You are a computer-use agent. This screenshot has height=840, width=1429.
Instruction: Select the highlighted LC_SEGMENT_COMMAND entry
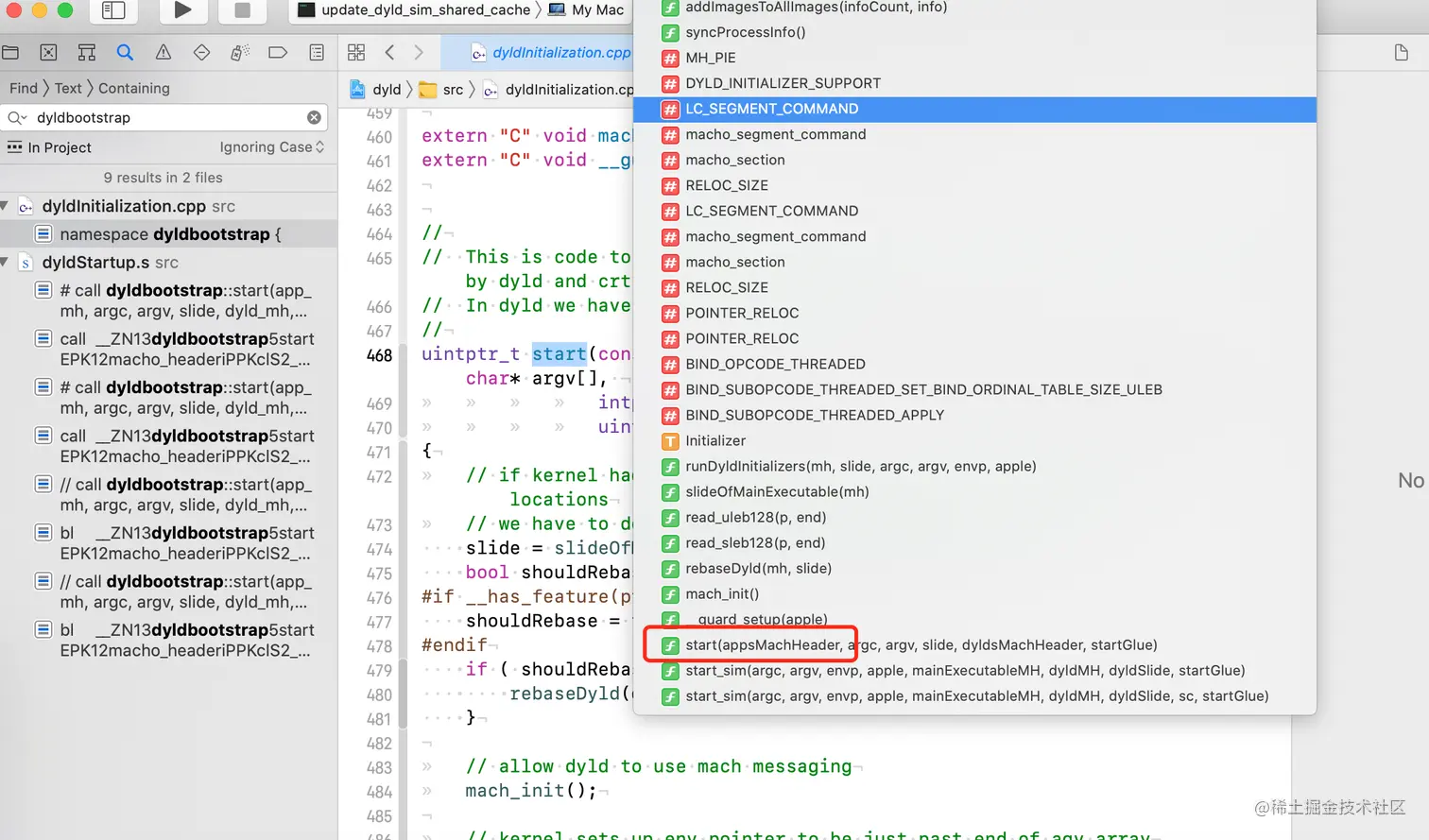click(x=974, y=109)
